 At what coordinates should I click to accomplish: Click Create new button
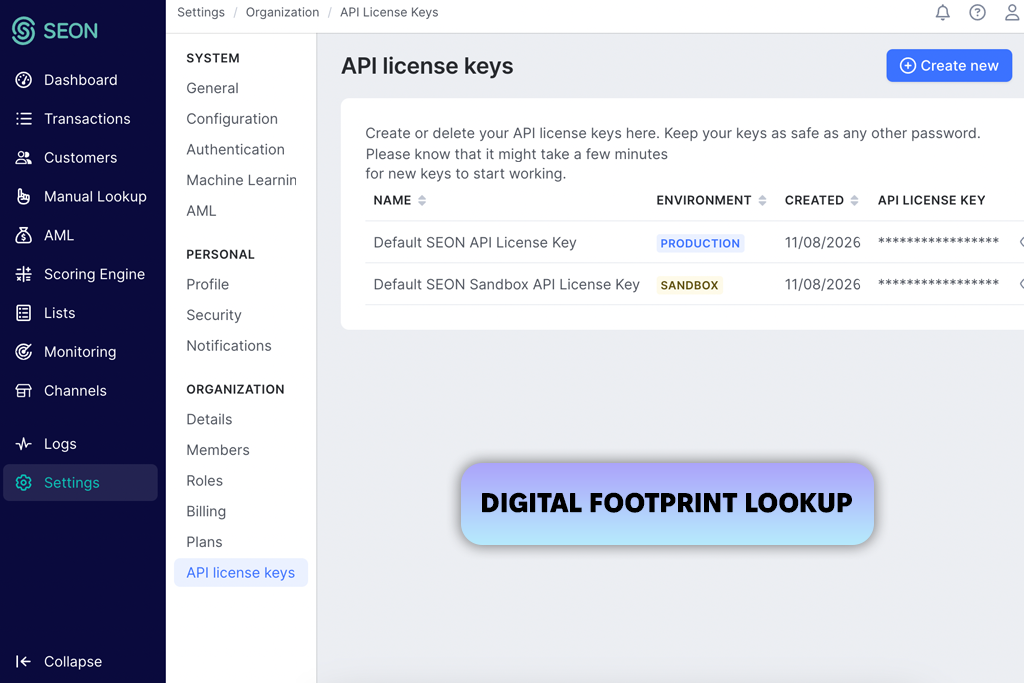949,65
